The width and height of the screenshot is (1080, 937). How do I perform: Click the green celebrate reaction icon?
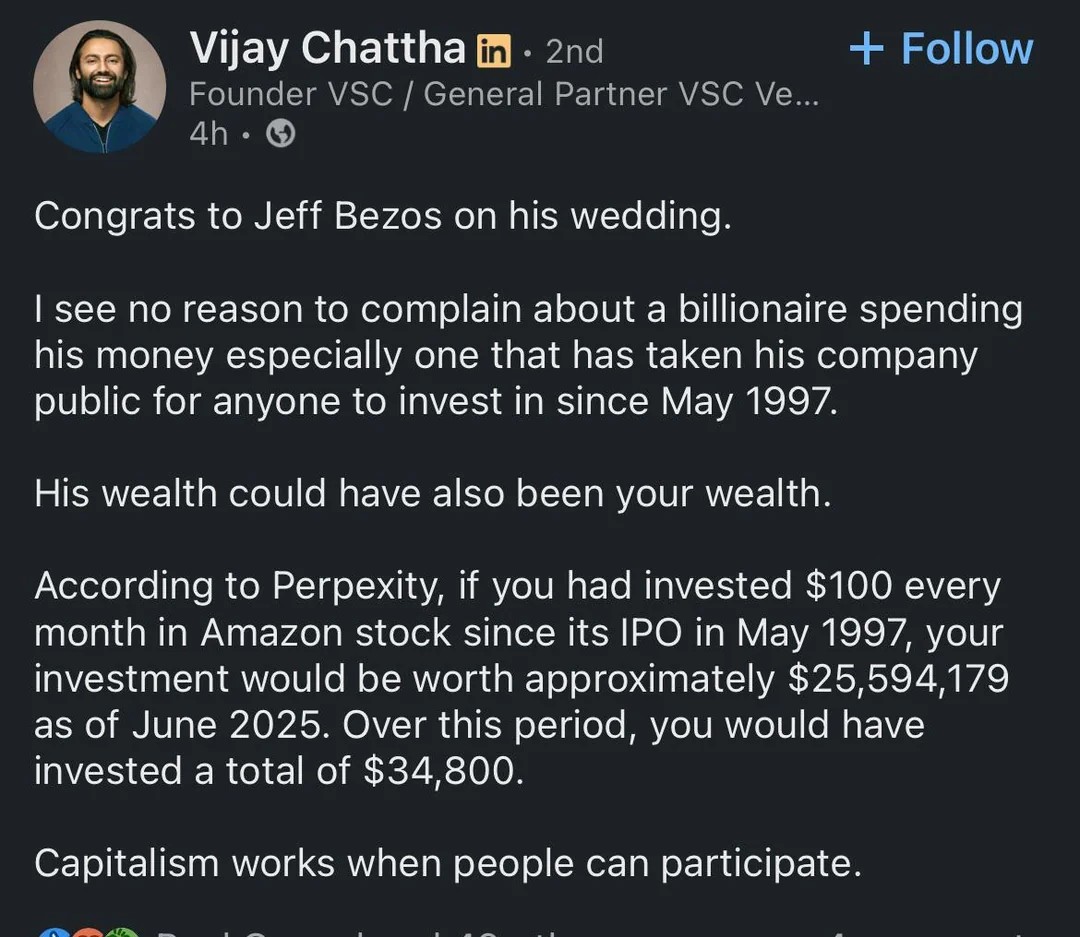(x=122, y=933)
